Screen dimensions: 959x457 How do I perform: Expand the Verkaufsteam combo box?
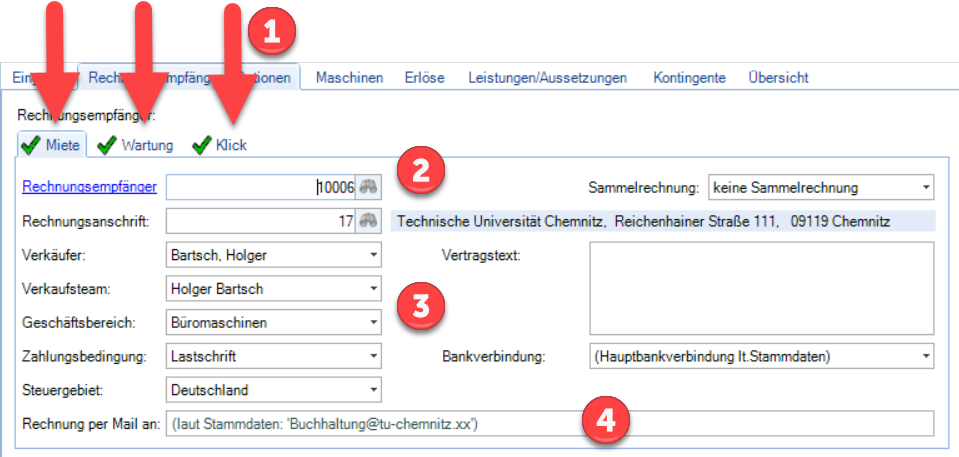coord(373,289)
